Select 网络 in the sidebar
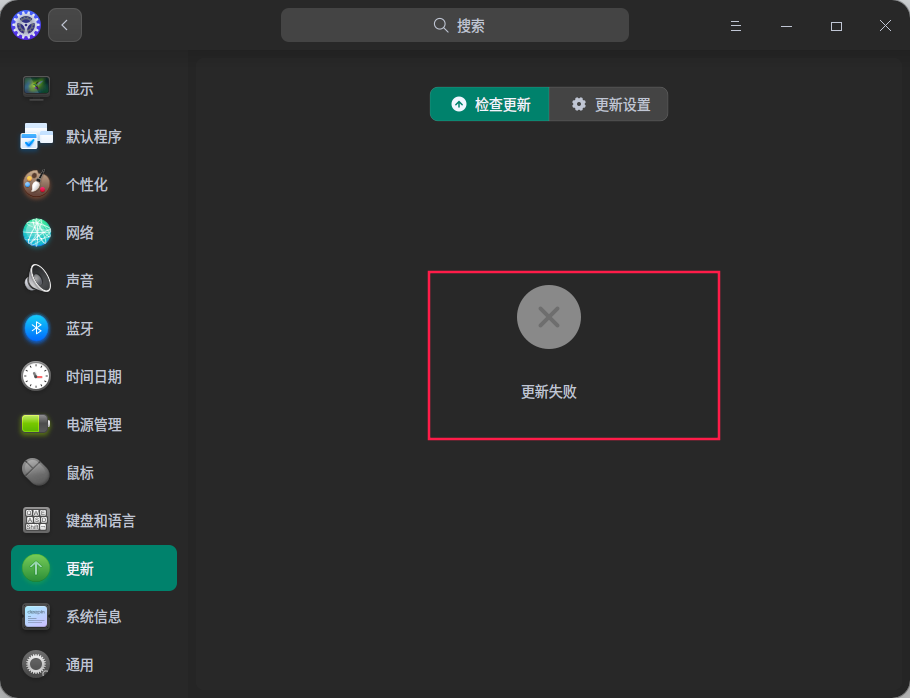 tap(93, 233)
